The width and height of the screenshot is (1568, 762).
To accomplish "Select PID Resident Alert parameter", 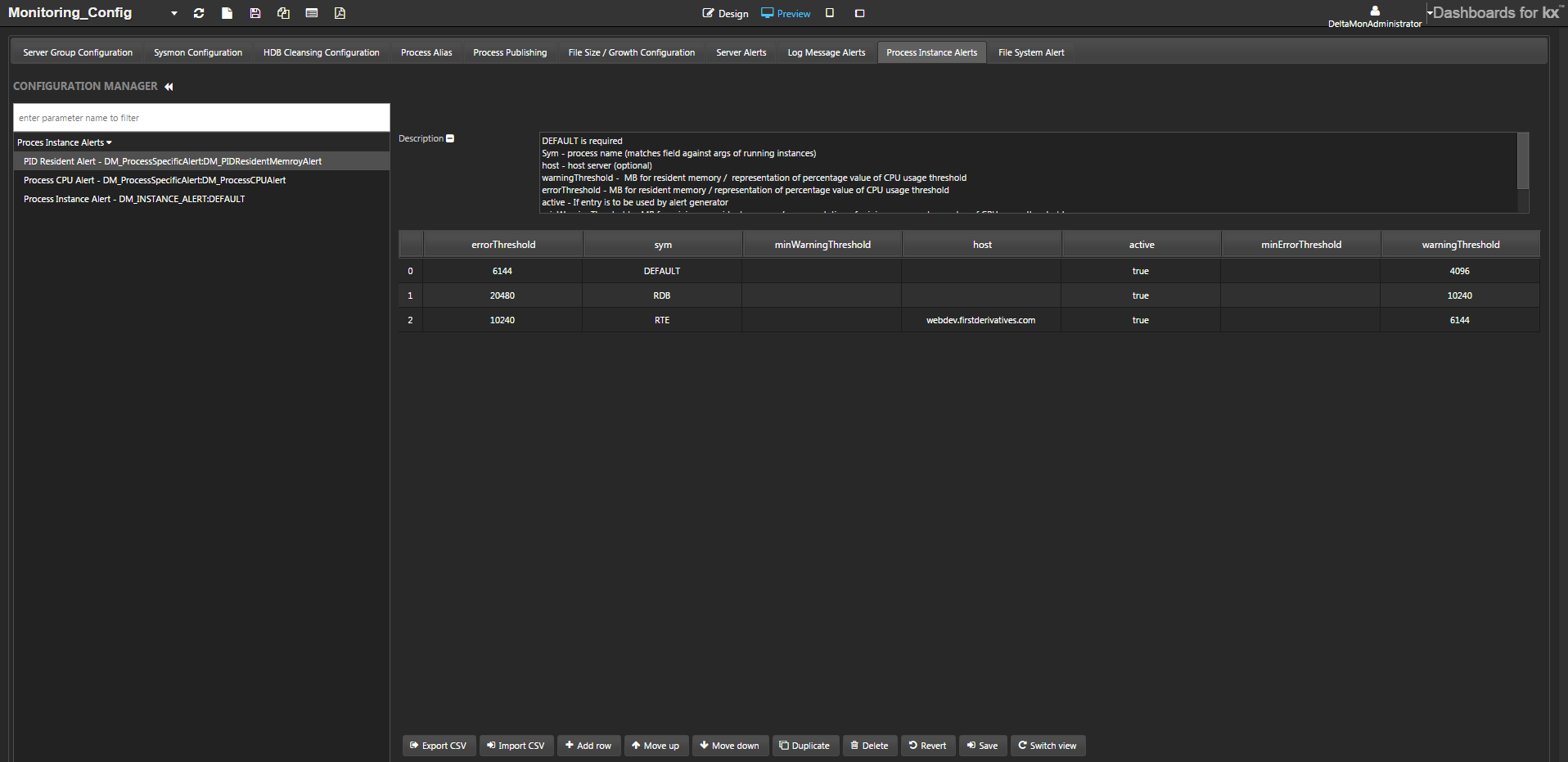I will [x=201, y=161].
